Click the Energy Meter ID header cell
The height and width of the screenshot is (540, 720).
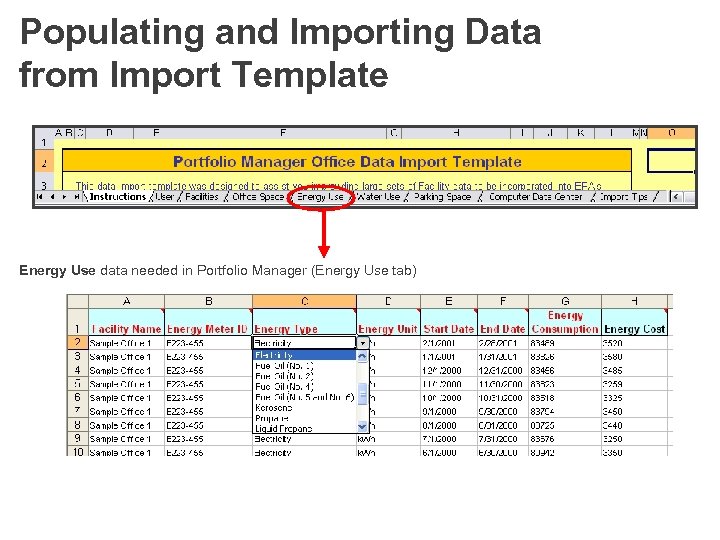208,322
